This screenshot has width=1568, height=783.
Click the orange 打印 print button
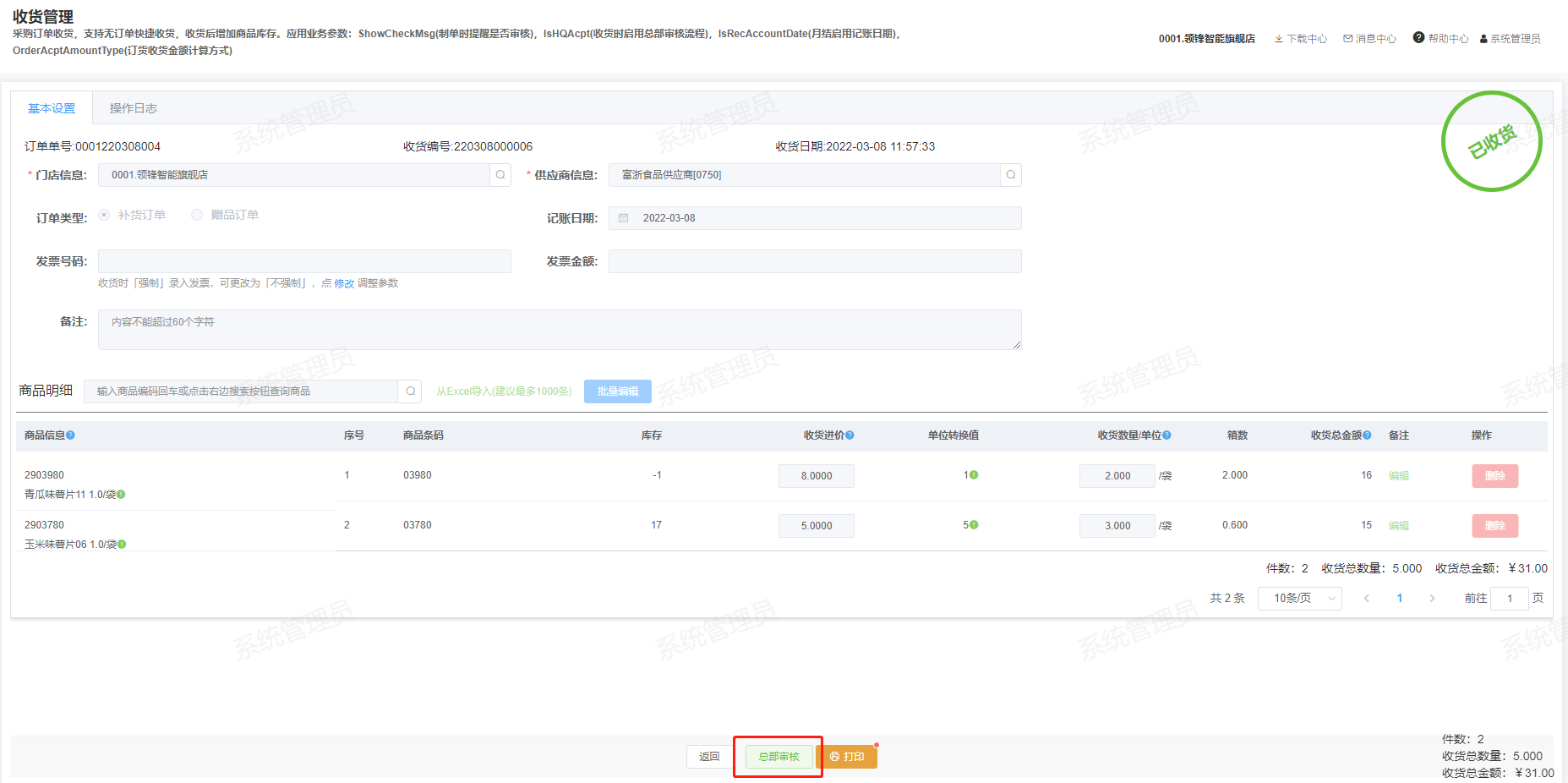pyautogui.click(x=847, y=757)
